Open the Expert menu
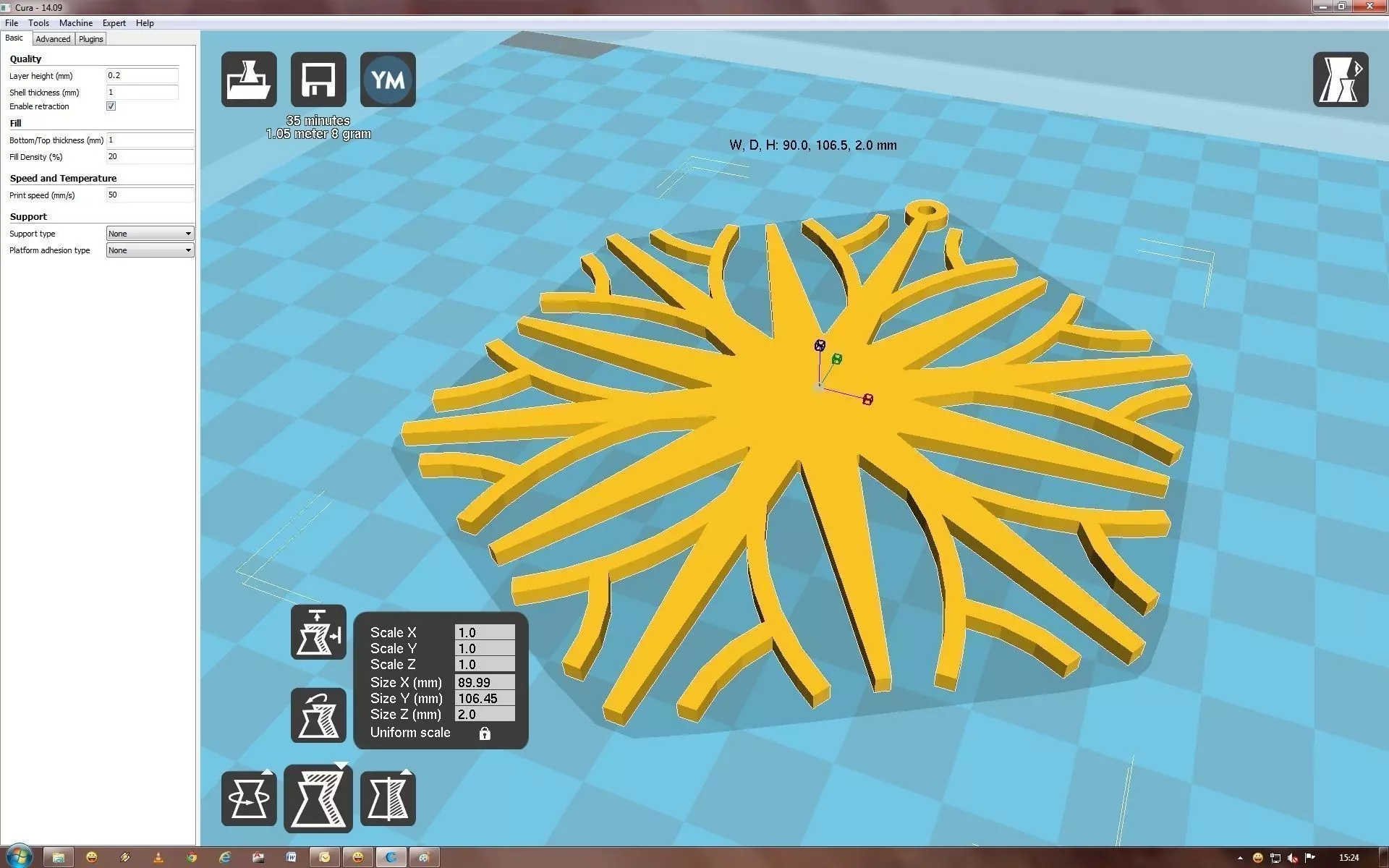The height and width of the screenshot is (868, 1389). 114,23
